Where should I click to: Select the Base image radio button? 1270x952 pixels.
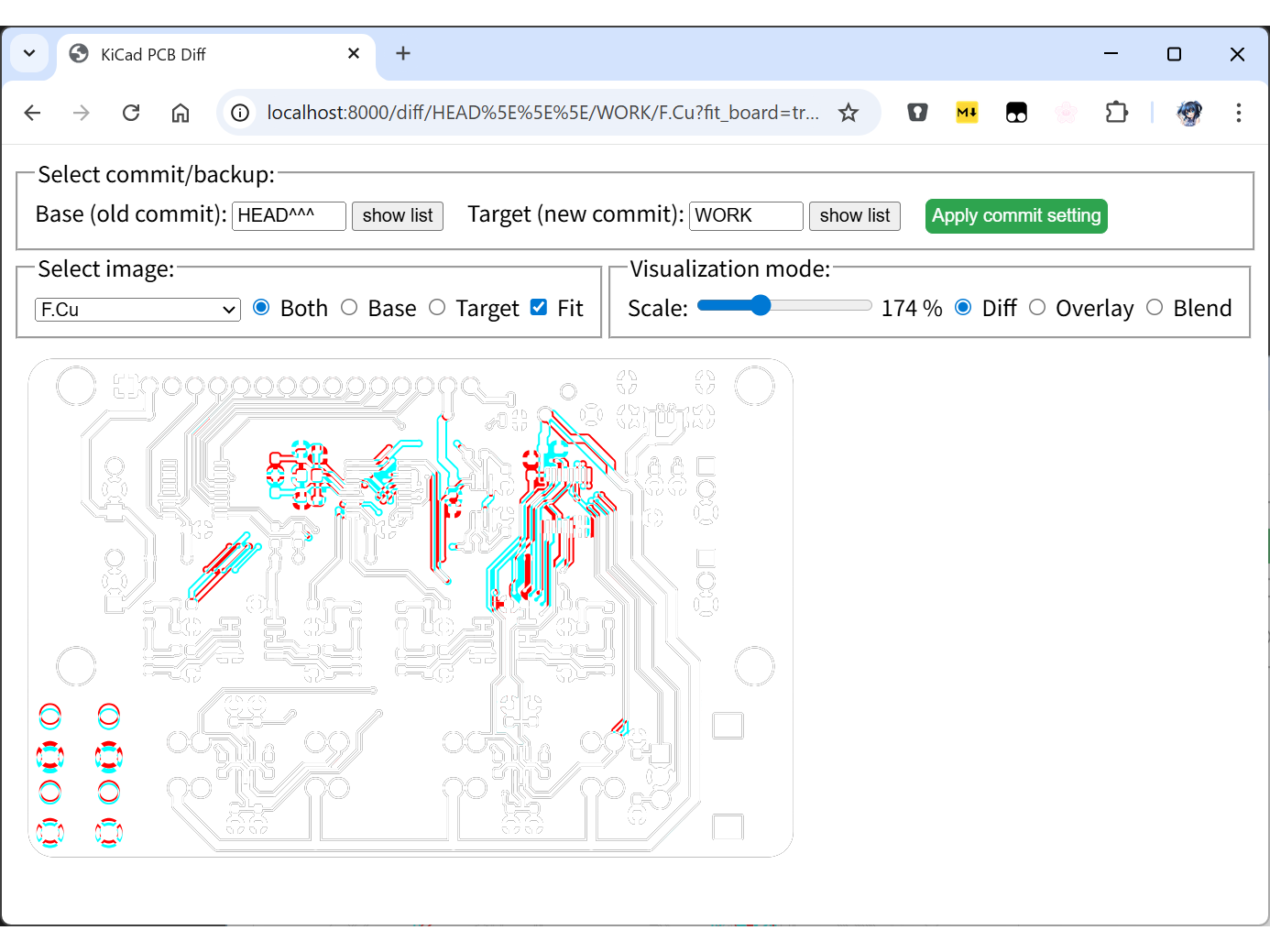point(349,308)
